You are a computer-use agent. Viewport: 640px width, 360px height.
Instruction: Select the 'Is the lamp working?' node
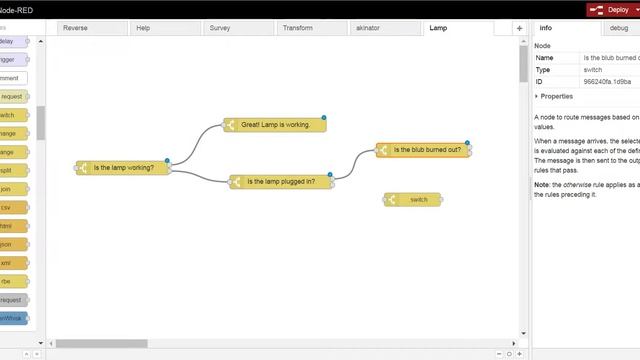tap(123, 168)
